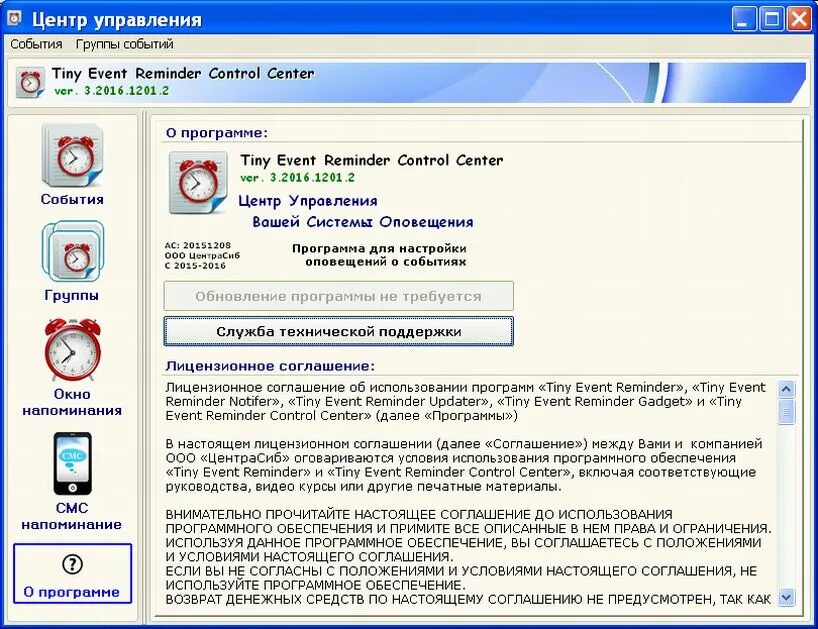Click the large clock logo in О программе panel
The height and width of the screenshot is (629, 818).
coord(198,183)
